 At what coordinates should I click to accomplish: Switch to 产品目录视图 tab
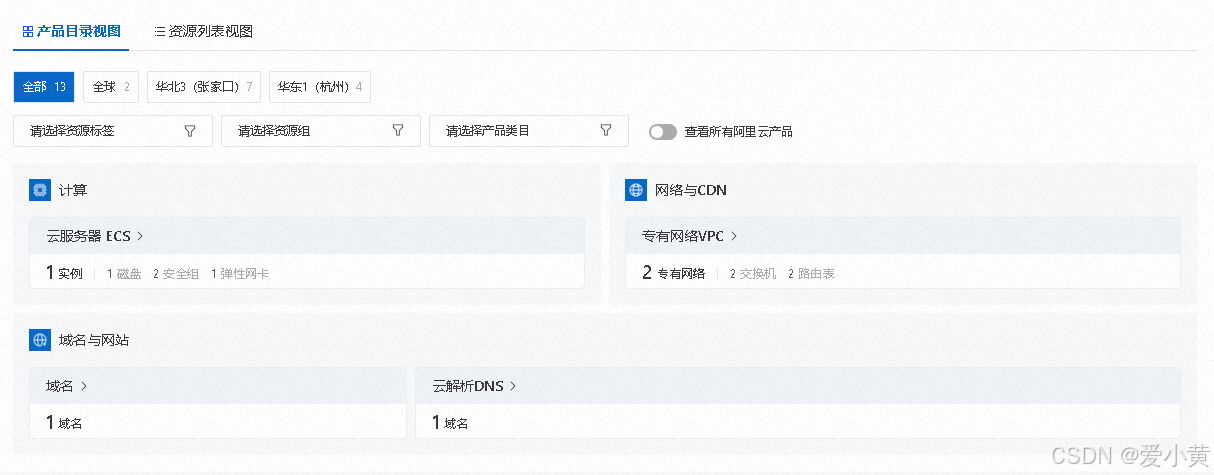(71, 31)
